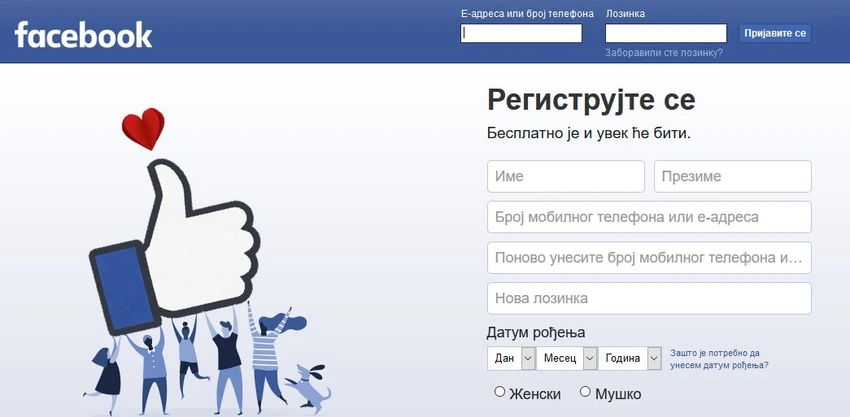The image size is (850, 417).
Task: Open the Месец month dropdown
Action: pos(567,358)
